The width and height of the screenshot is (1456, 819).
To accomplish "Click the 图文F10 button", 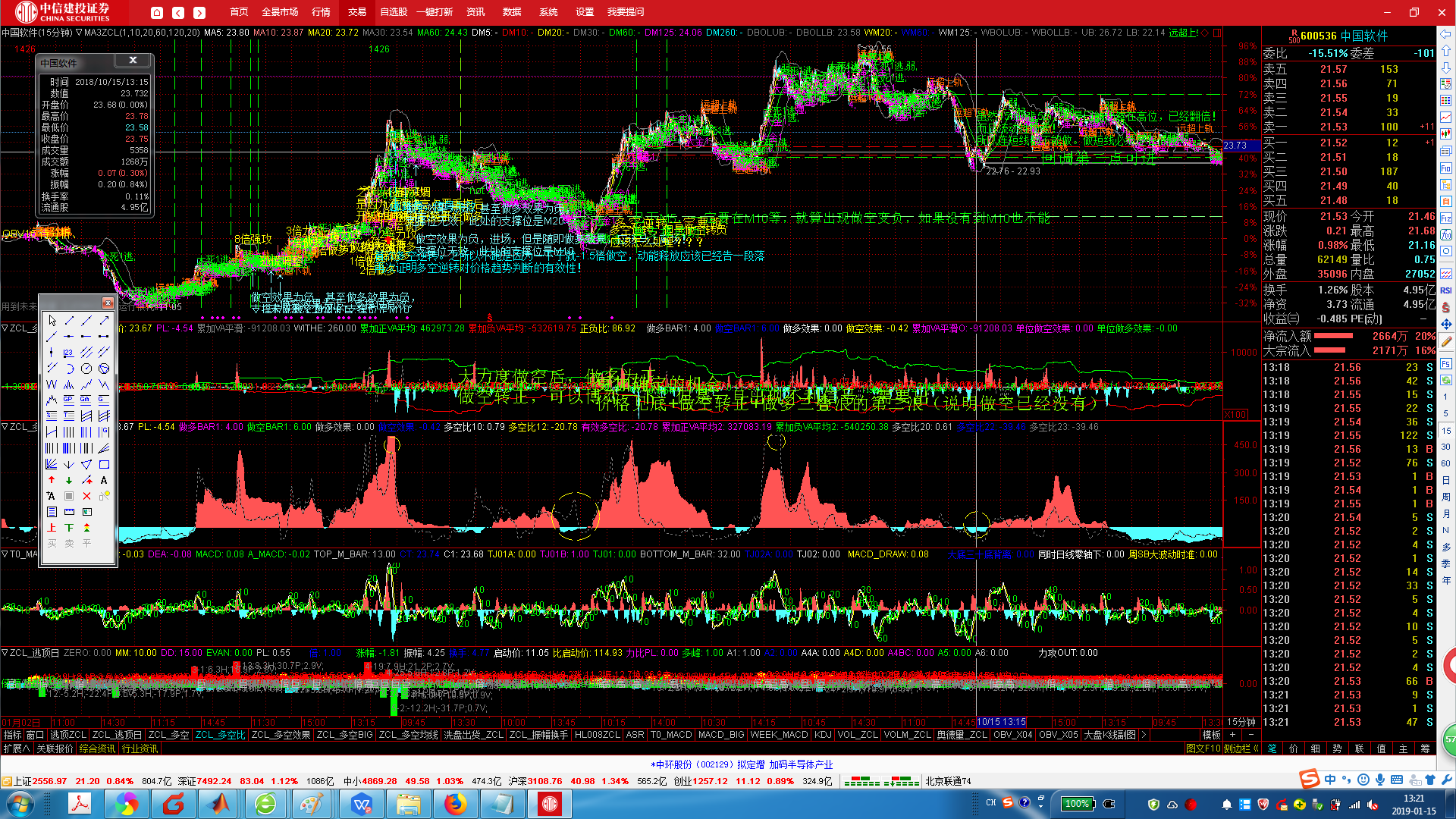I will (x=1203, y=748).
